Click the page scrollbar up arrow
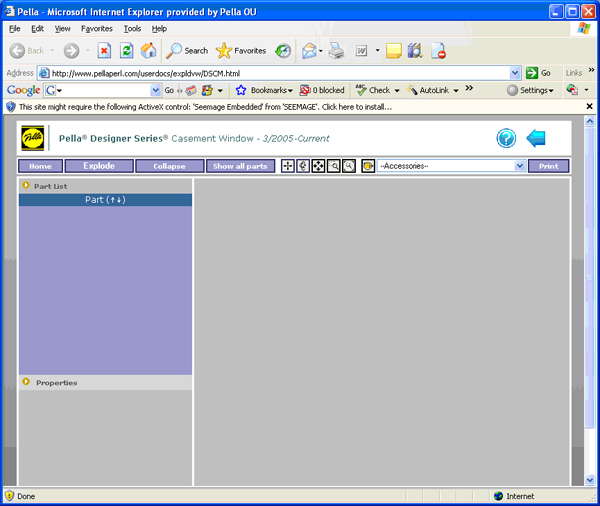This screenshot has height=506, width=600. coord(590,121)
